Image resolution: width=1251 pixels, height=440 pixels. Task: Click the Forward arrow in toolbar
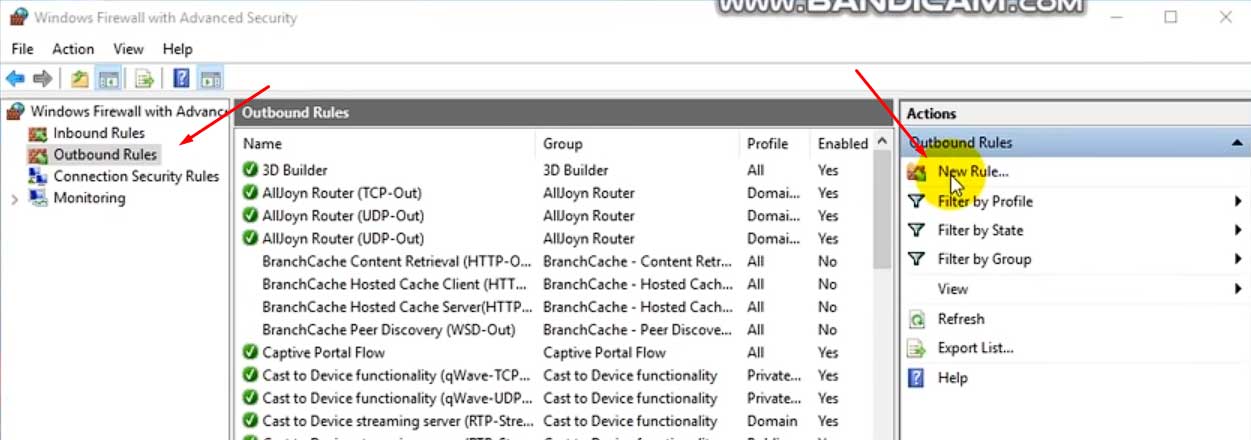tap(42, 78)
